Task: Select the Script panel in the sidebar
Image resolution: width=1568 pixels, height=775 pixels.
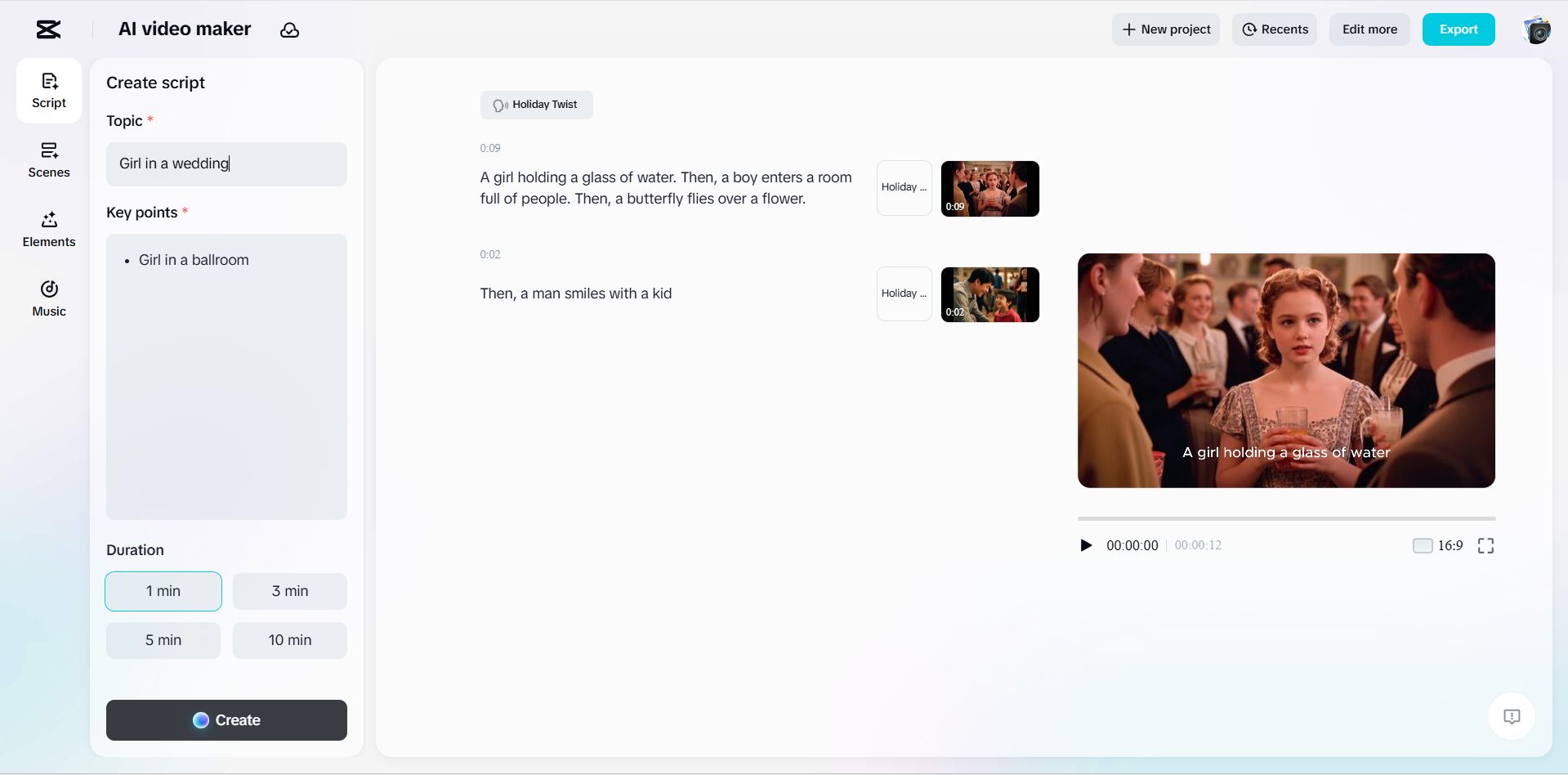Action: pos(48,90)
